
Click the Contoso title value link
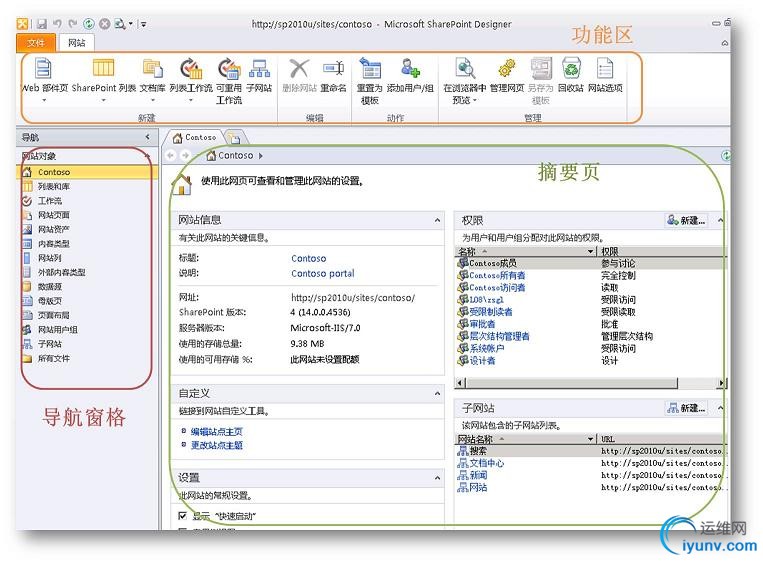(x=309, y=258)
